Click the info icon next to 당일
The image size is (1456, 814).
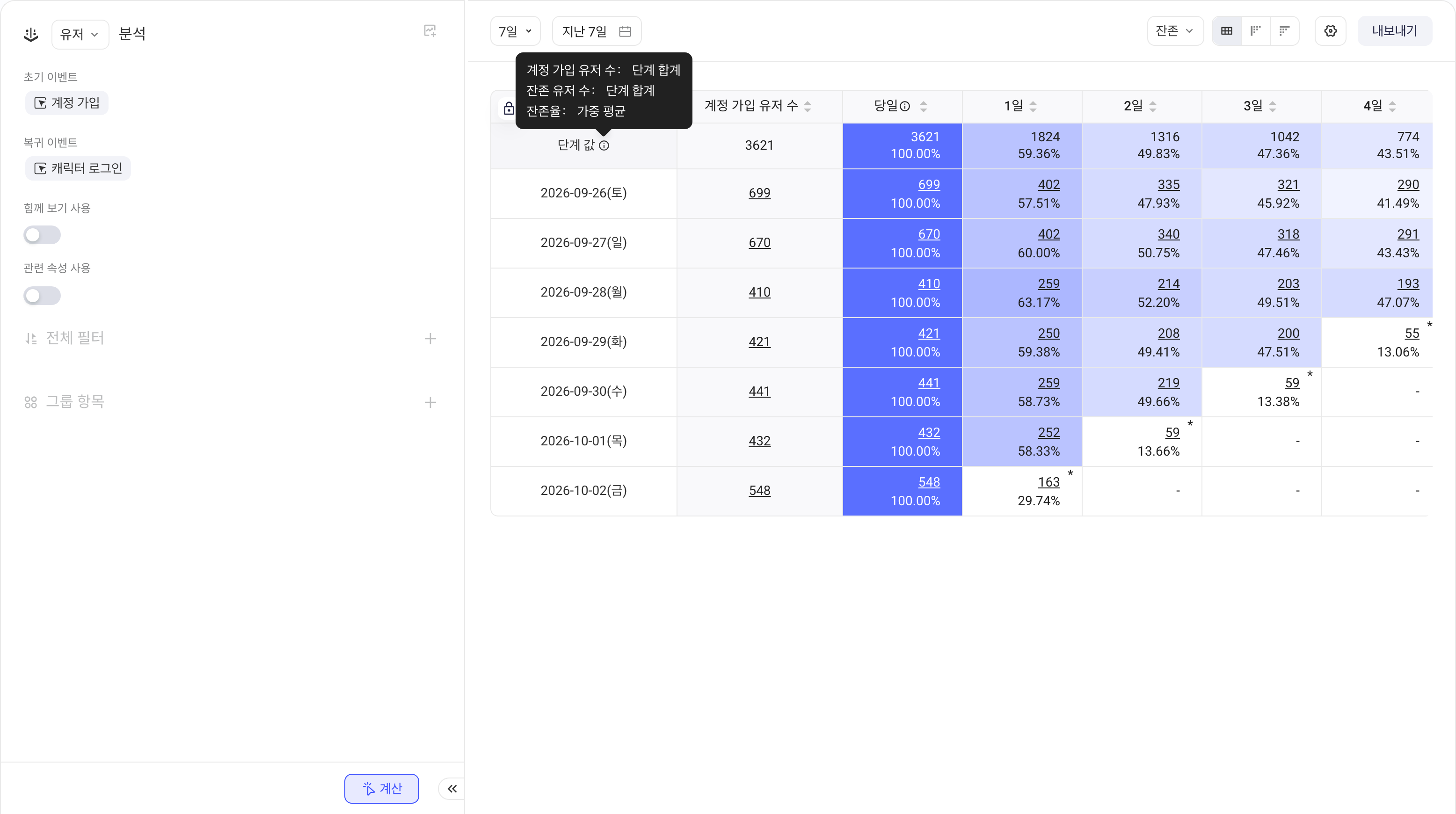[905, 106]
